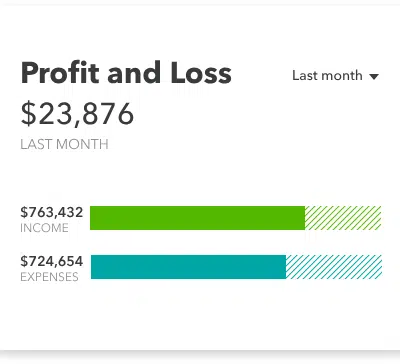Click the empty card area below expenses bar
This screenshot has height=364, width=400.
point(200,313)
